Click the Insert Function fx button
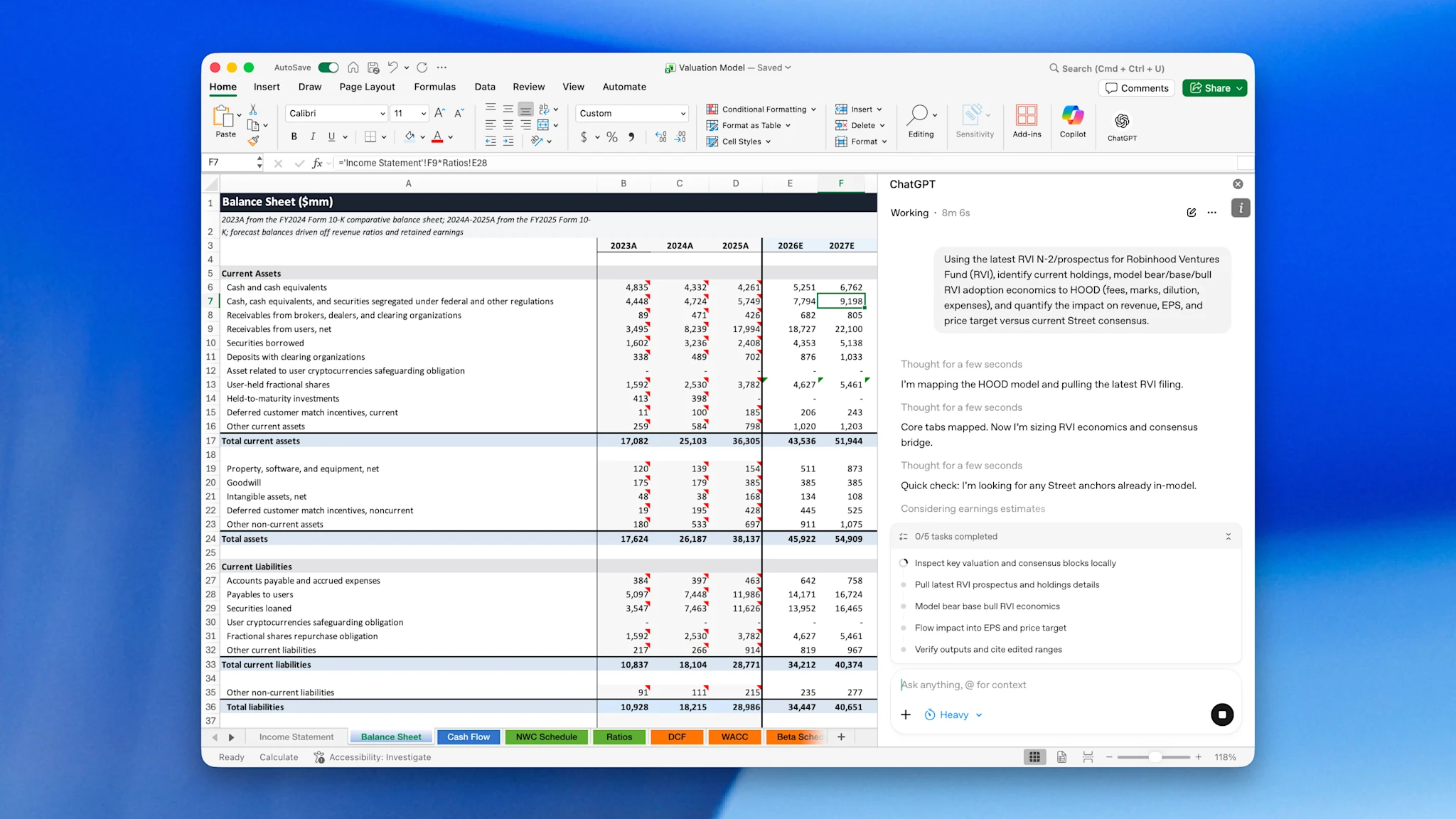The width and height of the screenshot is (1456, 819). 317,163
